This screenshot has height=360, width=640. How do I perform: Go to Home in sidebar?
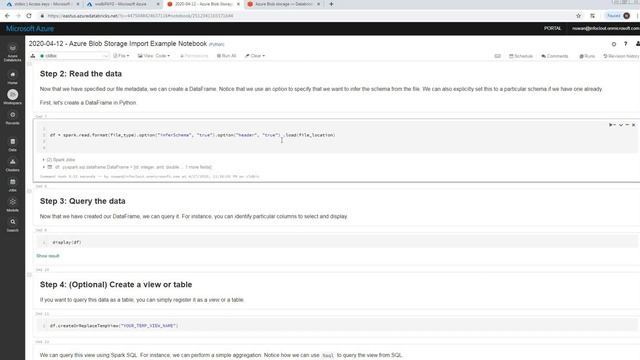tap(12, 77)
